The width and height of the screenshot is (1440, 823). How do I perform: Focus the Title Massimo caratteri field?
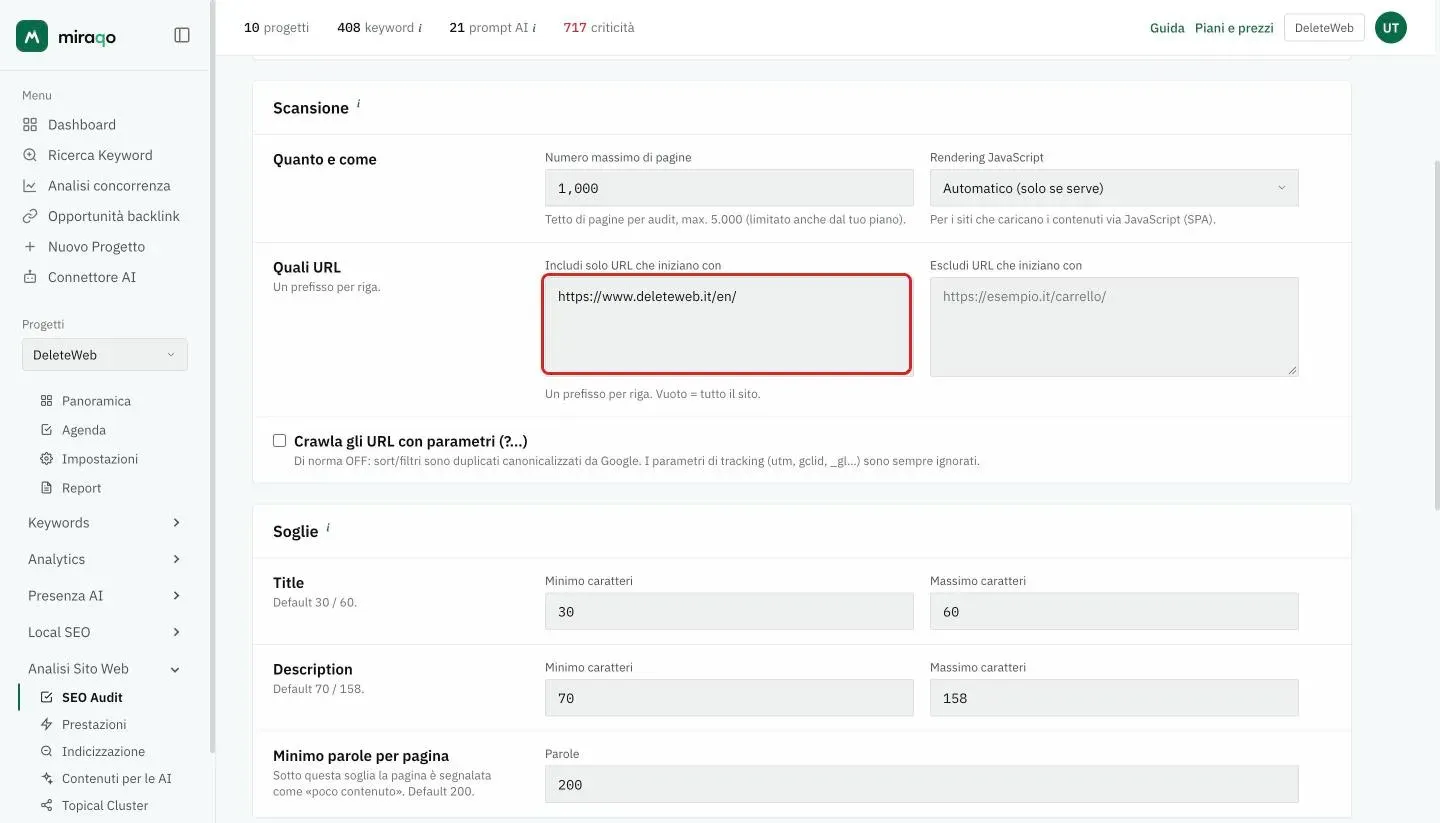[1114, 612]
